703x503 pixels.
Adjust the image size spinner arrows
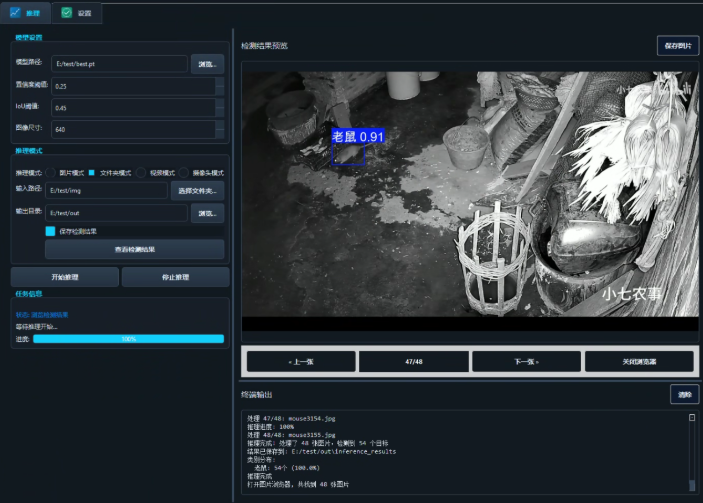click(x=220, y=129)
